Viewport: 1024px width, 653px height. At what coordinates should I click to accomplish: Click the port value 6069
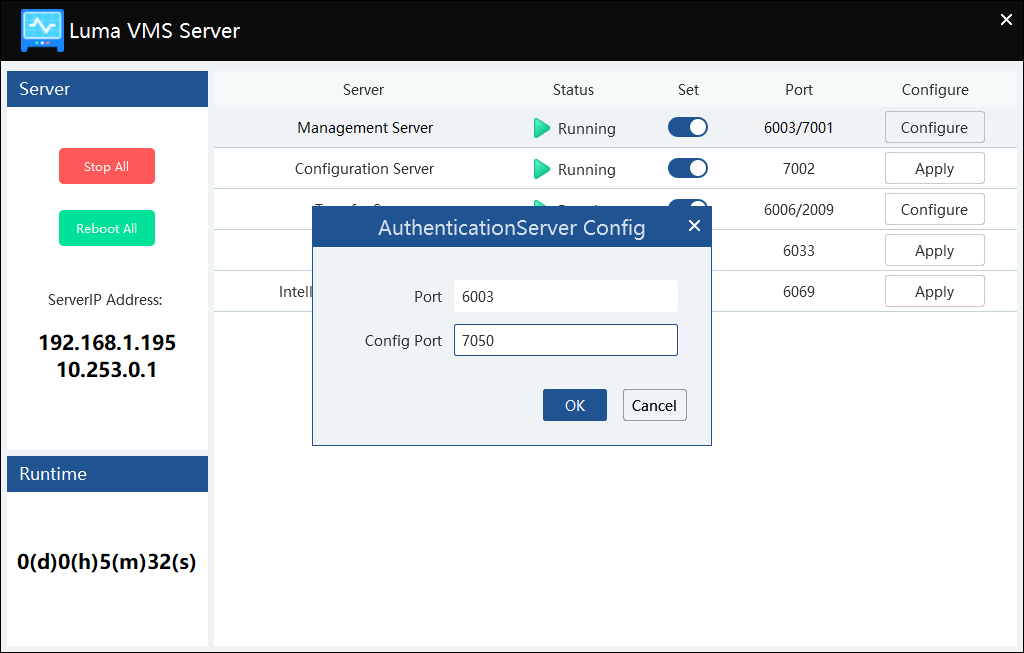[x=799, y=292]
